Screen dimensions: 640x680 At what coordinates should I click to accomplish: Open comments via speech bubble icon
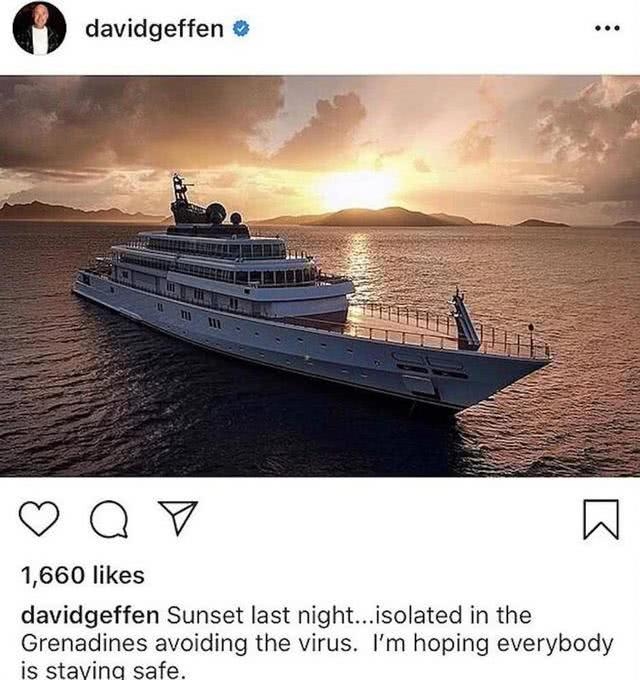point(109,519)
